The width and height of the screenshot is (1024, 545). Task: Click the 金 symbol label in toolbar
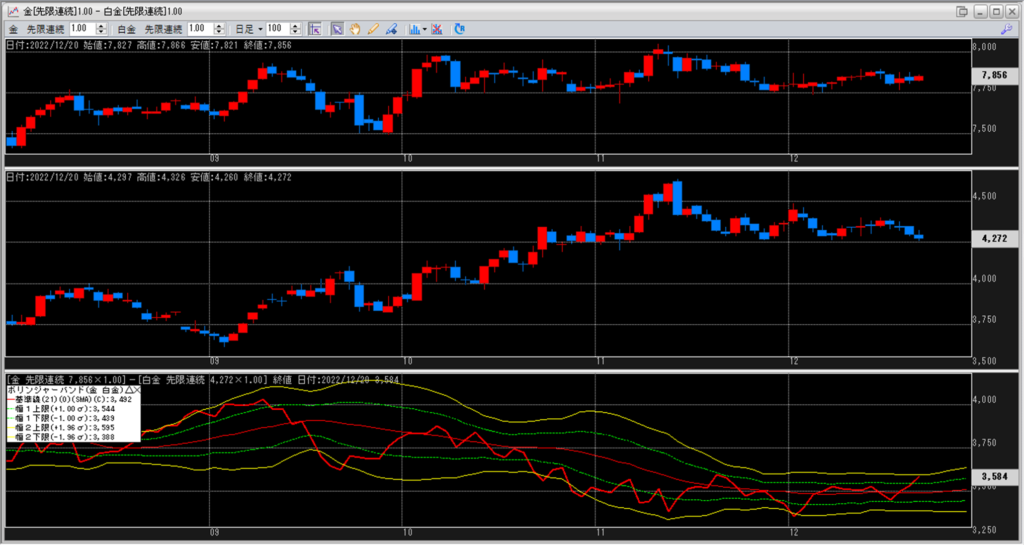coord(13,30)
